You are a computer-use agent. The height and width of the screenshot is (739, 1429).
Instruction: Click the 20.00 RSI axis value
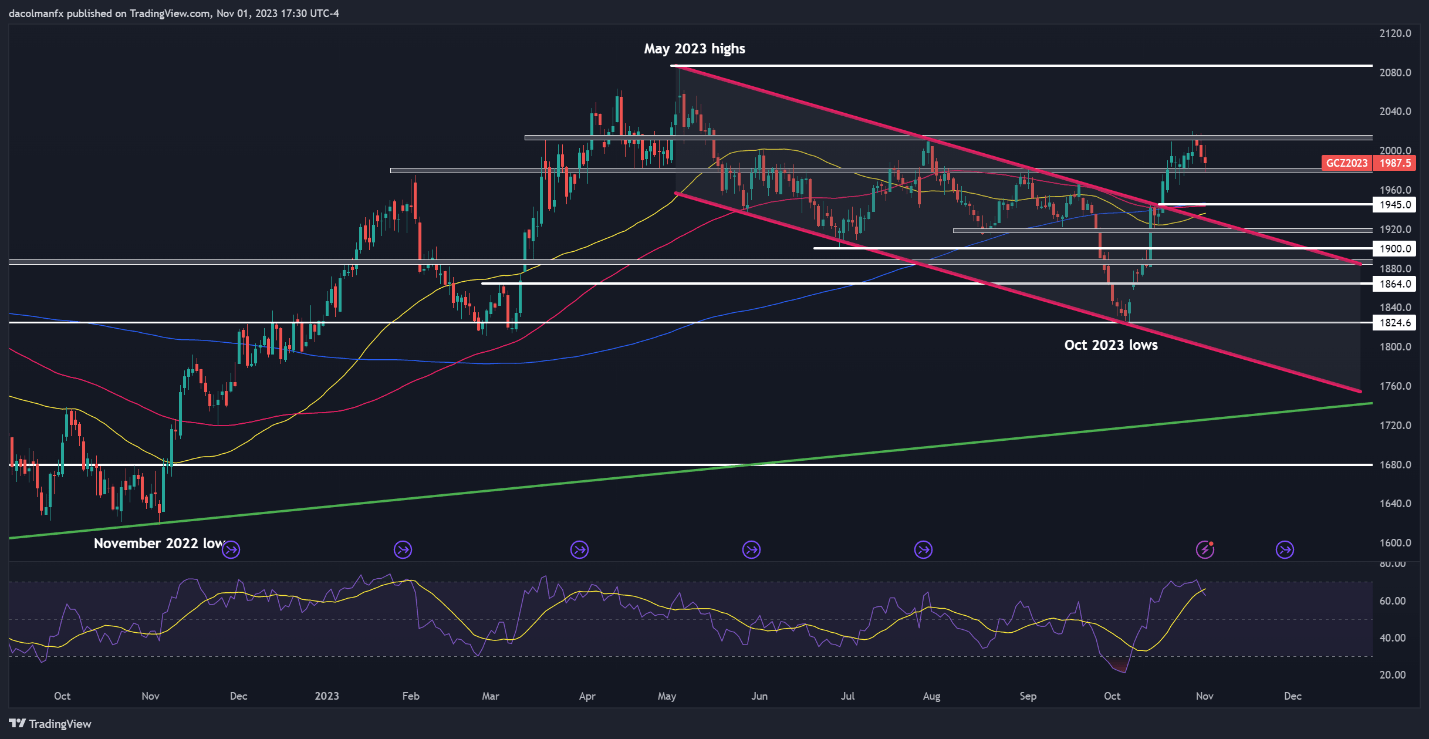pyautogui.click(x=1392, y=675)
